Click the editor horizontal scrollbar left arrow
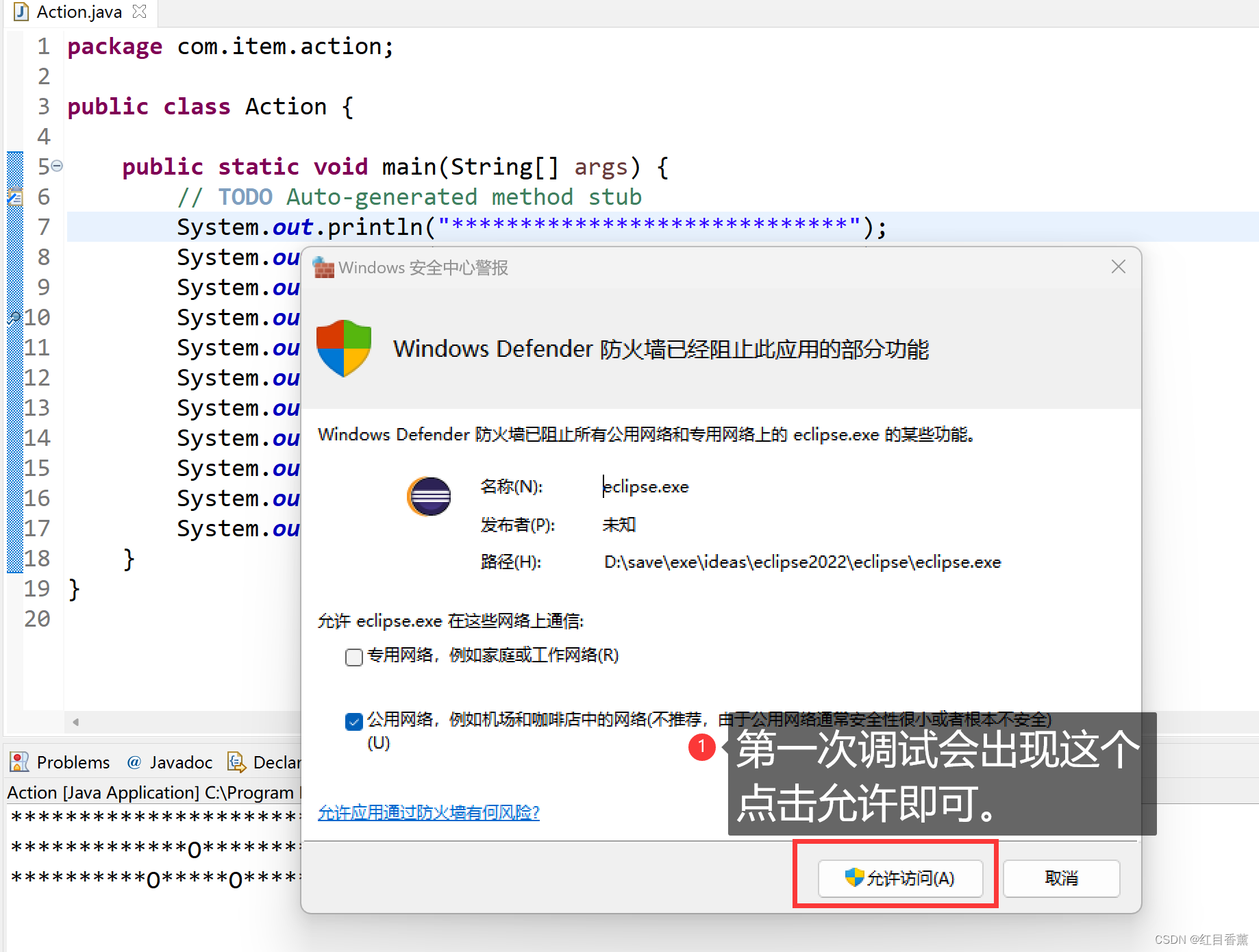This screenshot has width=1259, height=952. 75,722
